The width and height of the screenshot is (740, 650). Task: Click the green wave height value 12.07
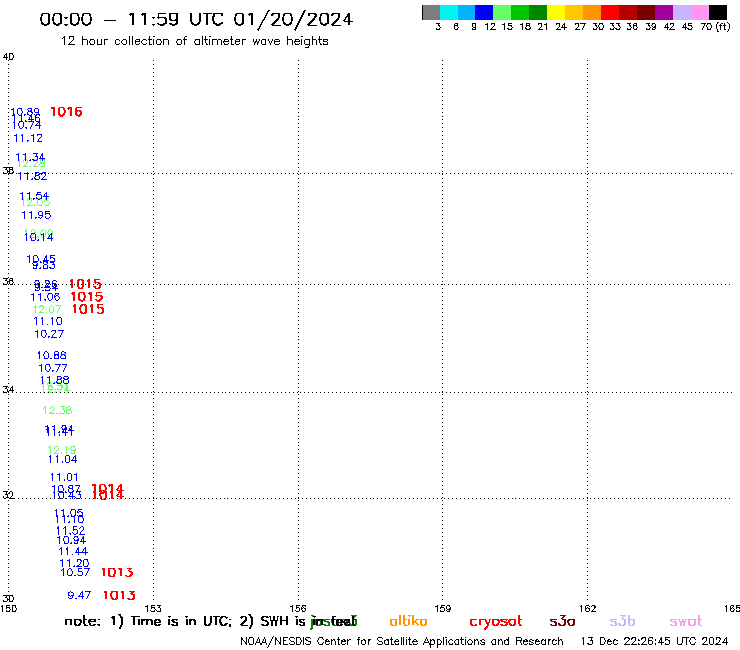pos(47,309)
